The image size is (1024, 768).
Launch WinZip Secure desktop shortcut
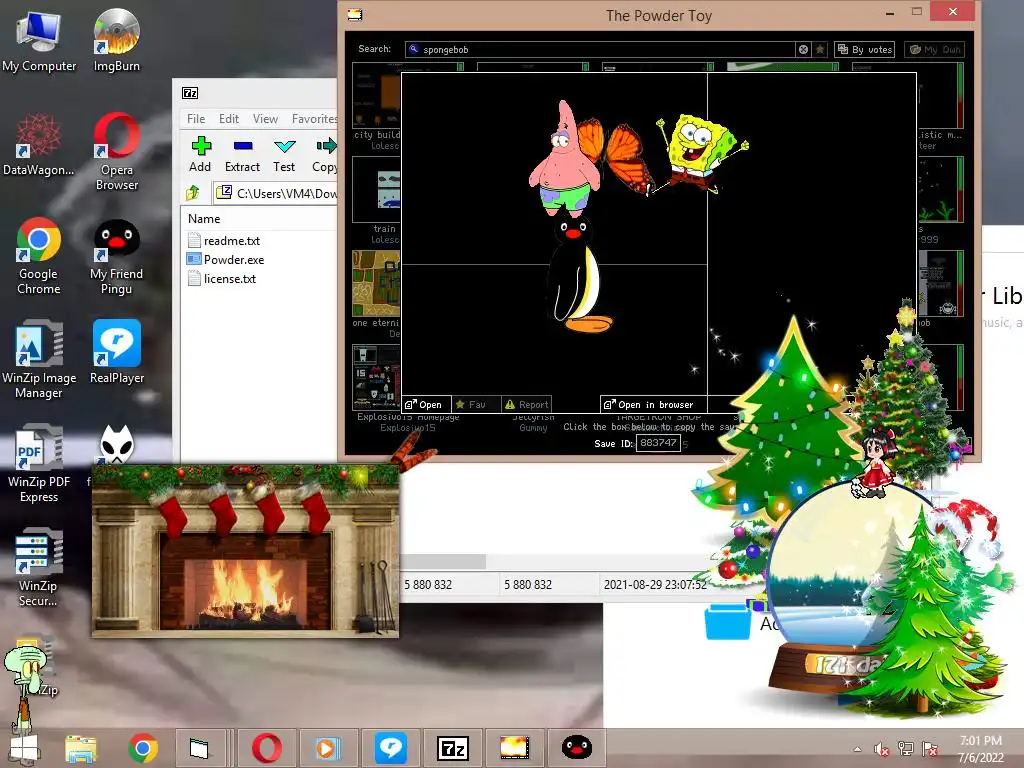click(x=39, y=567)
